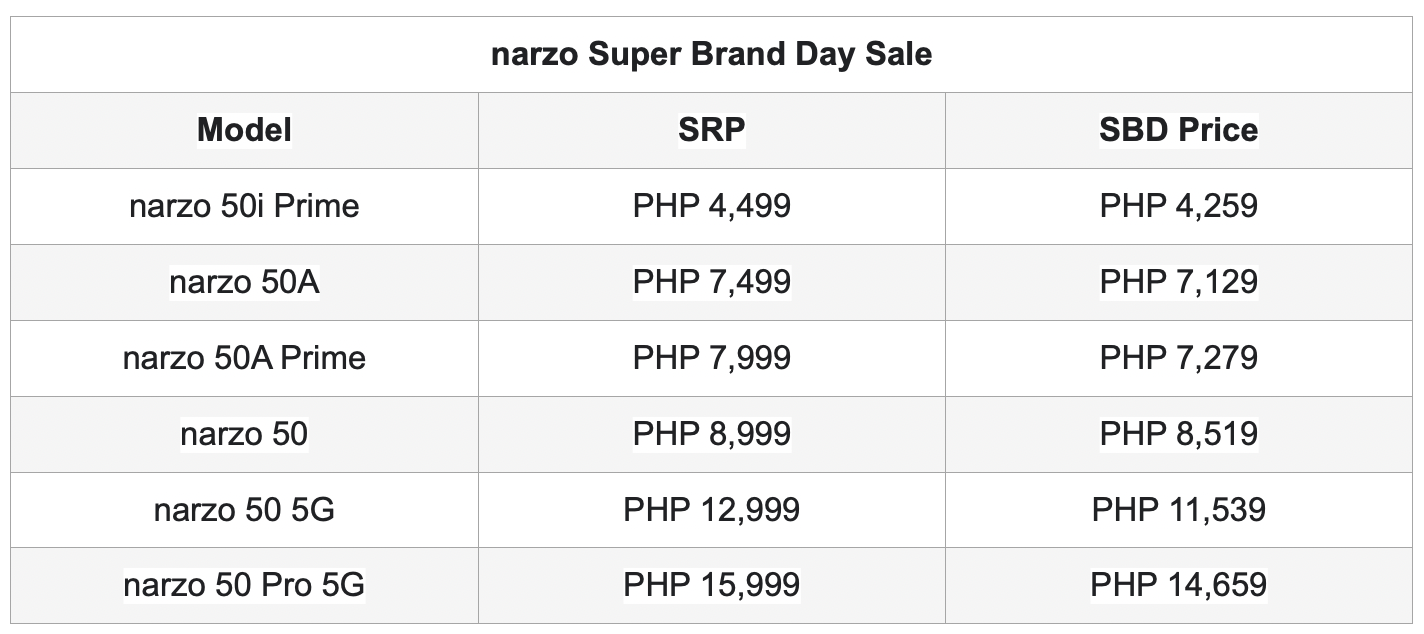Select the PHP 12,999 SRP cell
This screenshot has height=634, width=1424.
[711, 510]
